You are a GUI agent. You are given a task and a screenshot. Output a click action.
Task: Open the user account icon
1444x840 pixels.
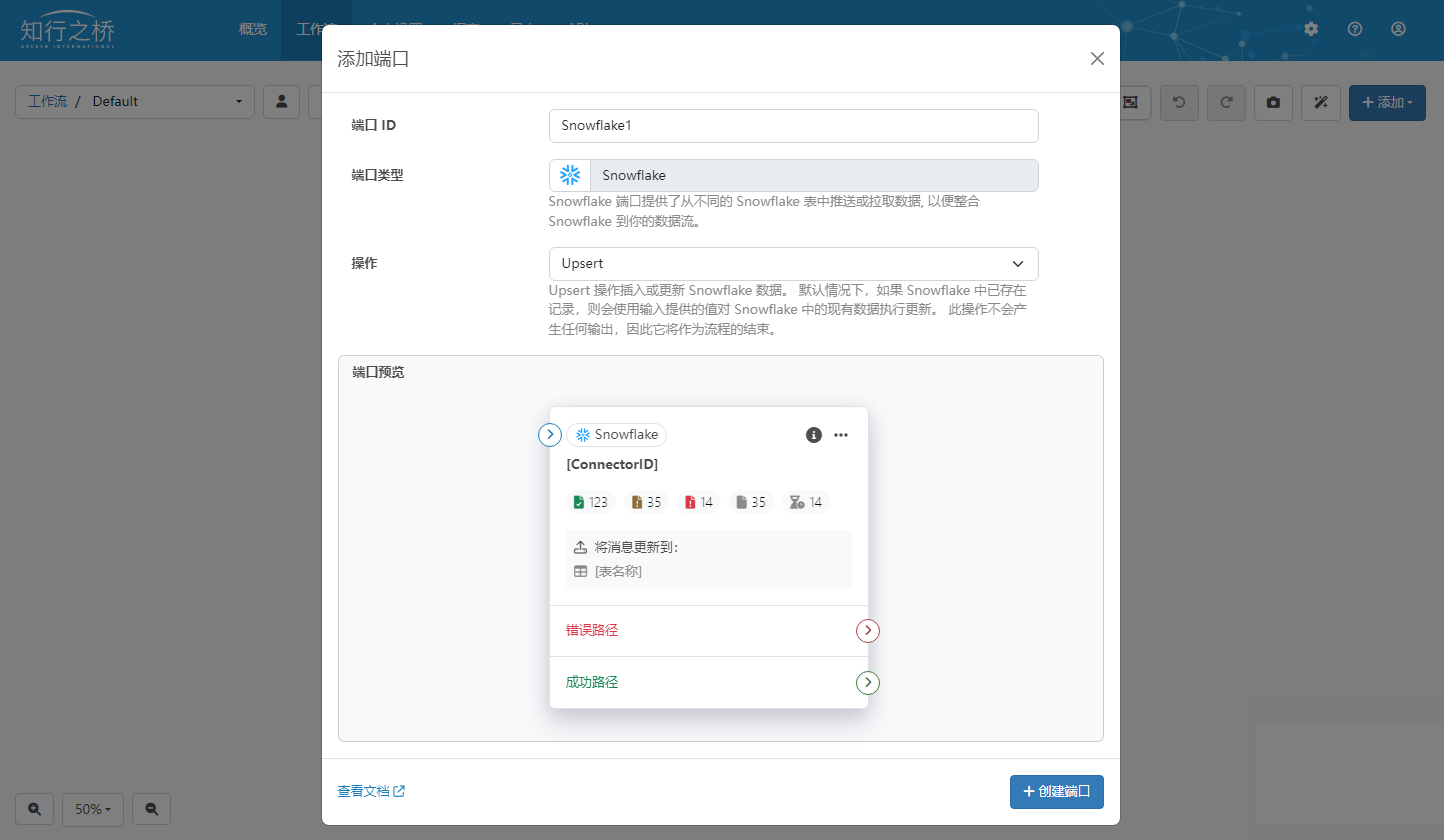(x=1398, y=29)
